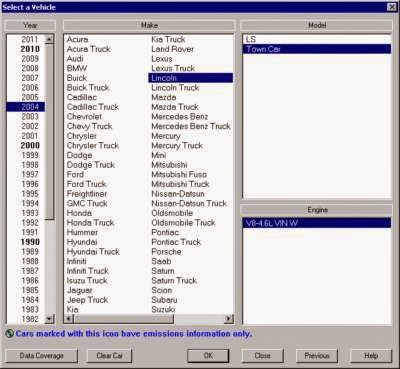Choose Buick Truck make
This screenshot has height=369, width=400.
click(88, 88)
